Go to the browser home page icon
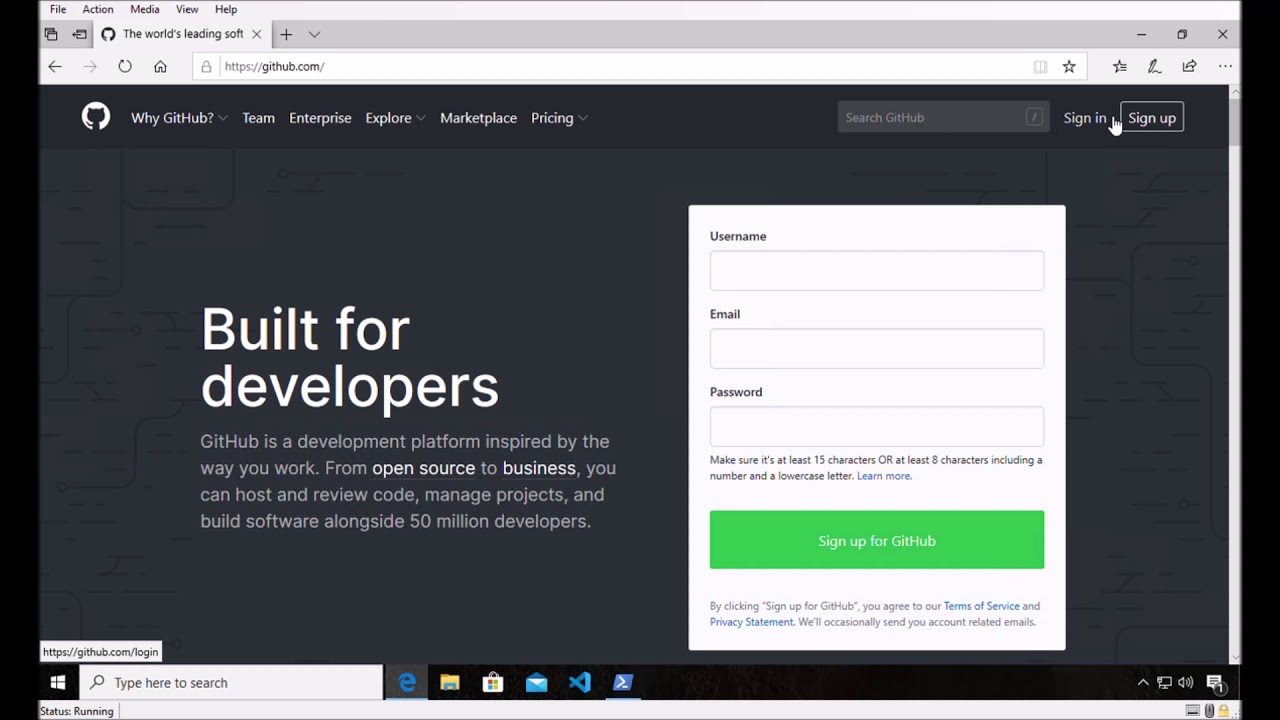This screenshot has width=1280, height=720. tap(160, 66)
